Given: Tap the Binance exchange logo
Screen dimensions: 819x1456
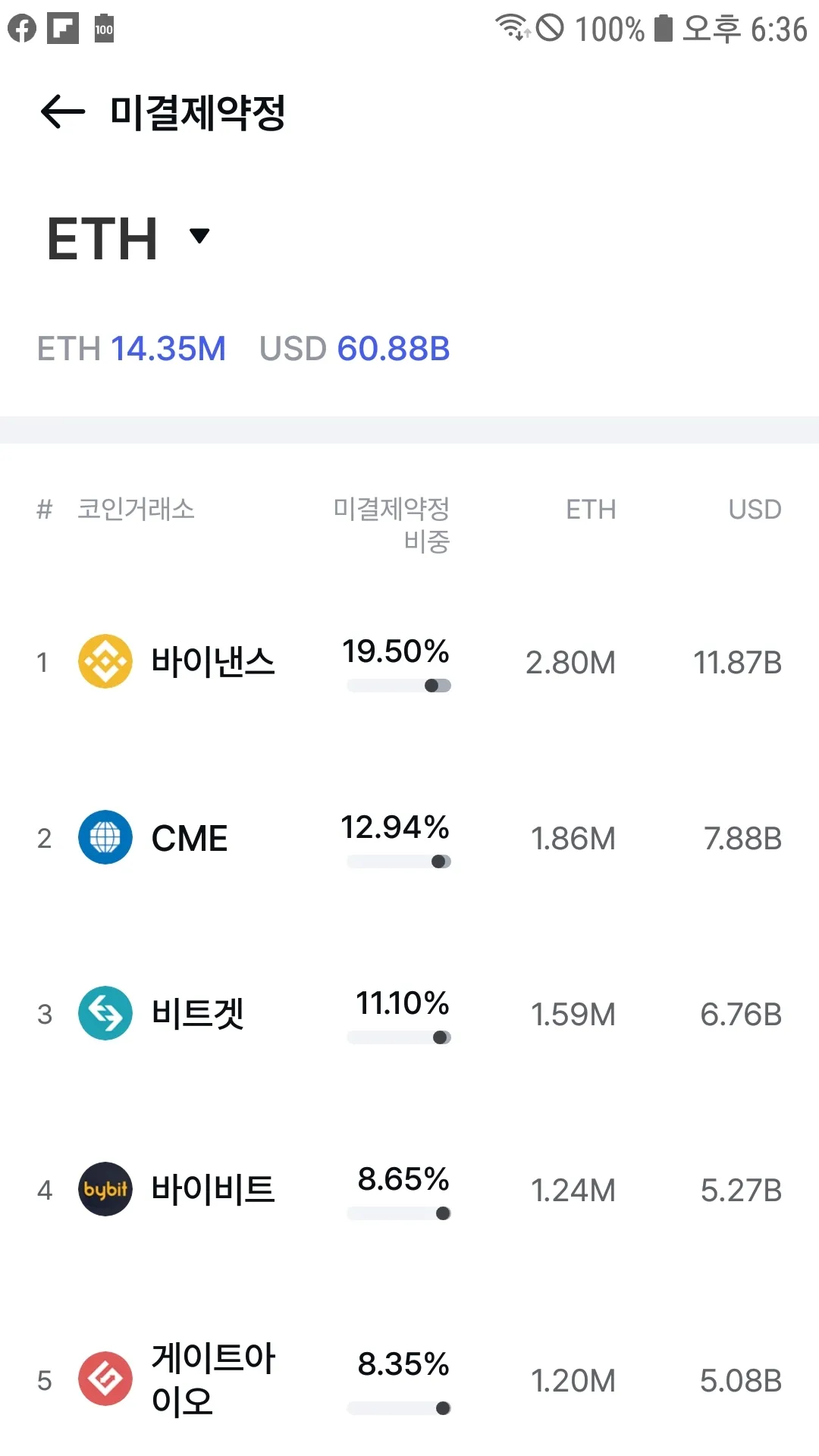Looking at the screenshot, I should (105, 661).
